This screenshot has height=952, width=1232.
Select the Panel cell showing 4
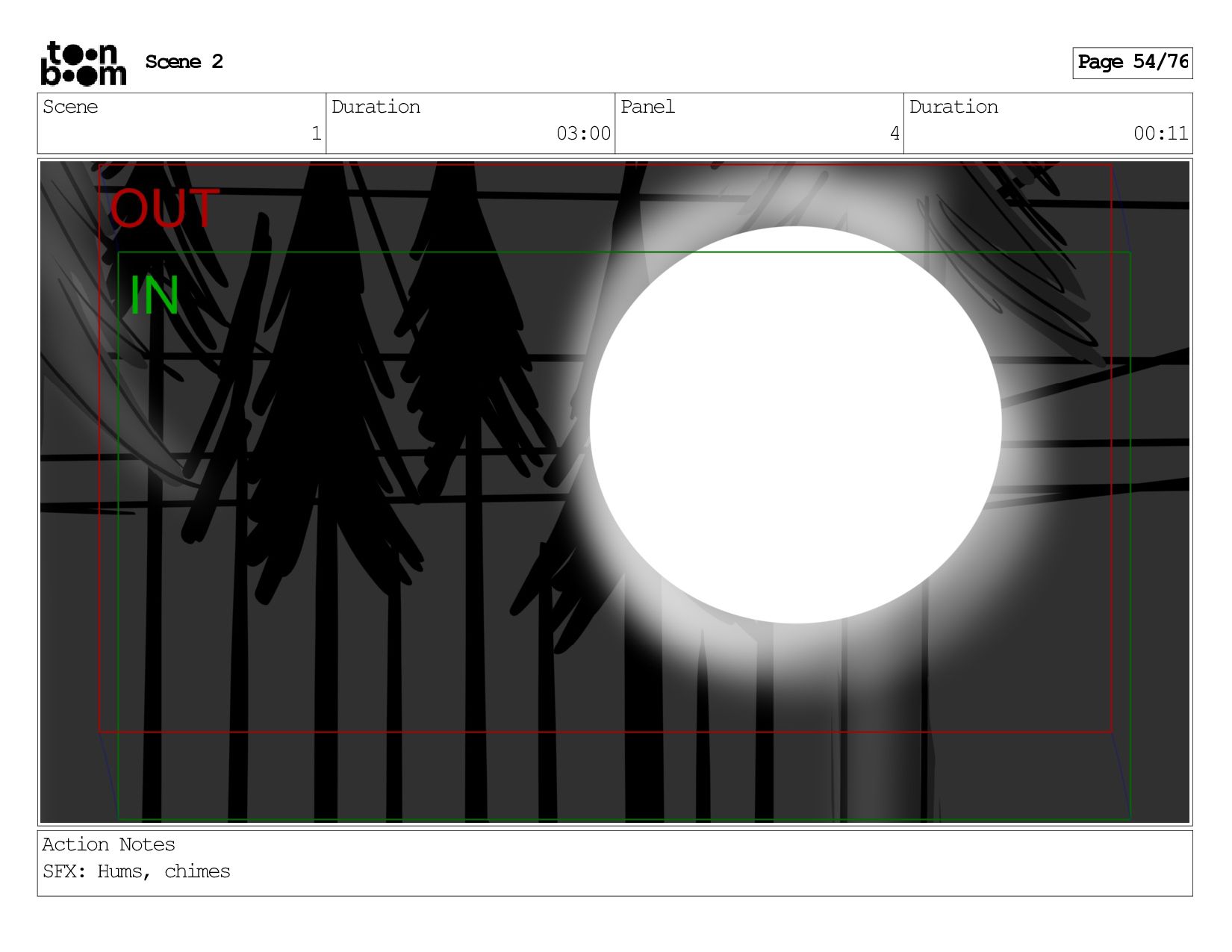759,123
